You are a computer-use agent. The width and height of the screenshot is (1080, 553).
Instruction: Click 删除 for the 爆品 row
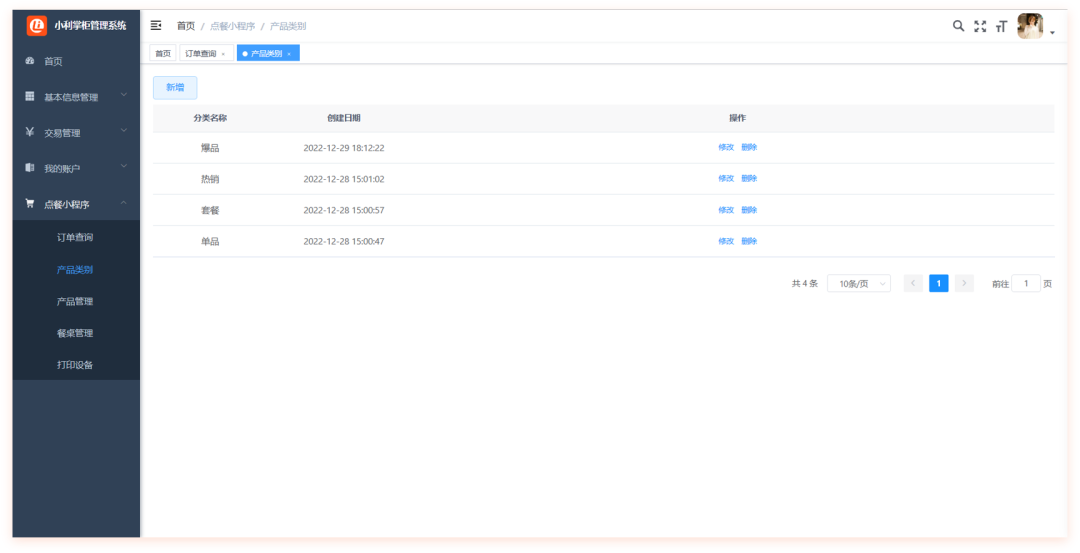[x=749, y=147]
